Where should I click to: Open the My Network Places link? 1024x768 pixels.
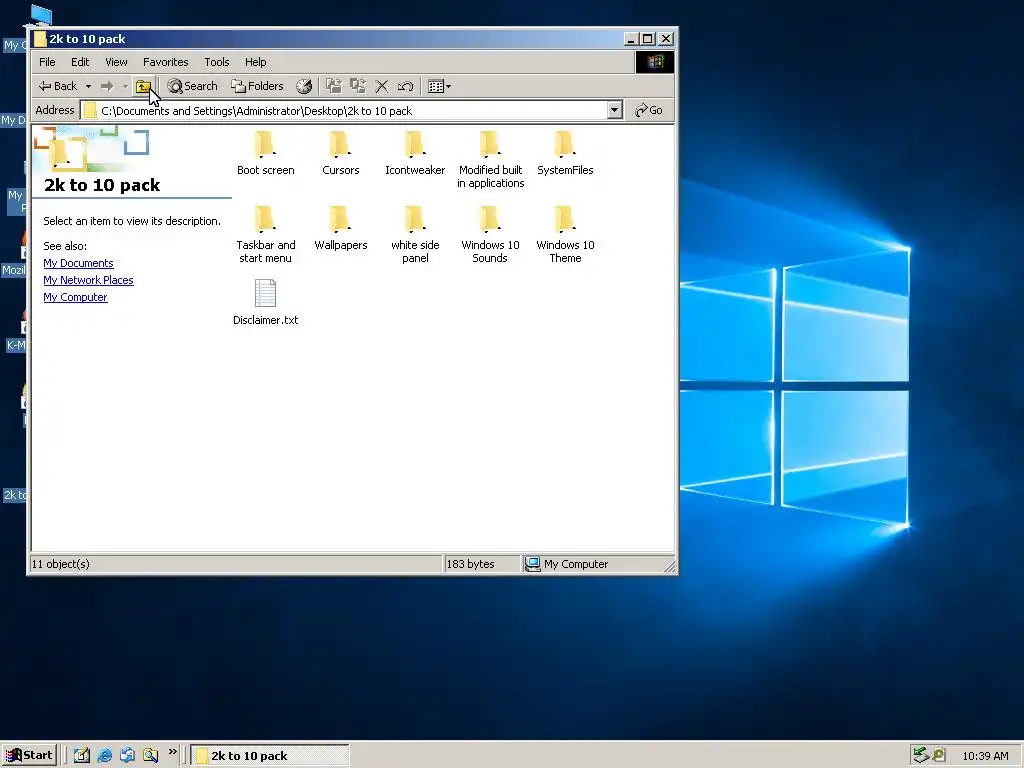[x=88, y=280]
